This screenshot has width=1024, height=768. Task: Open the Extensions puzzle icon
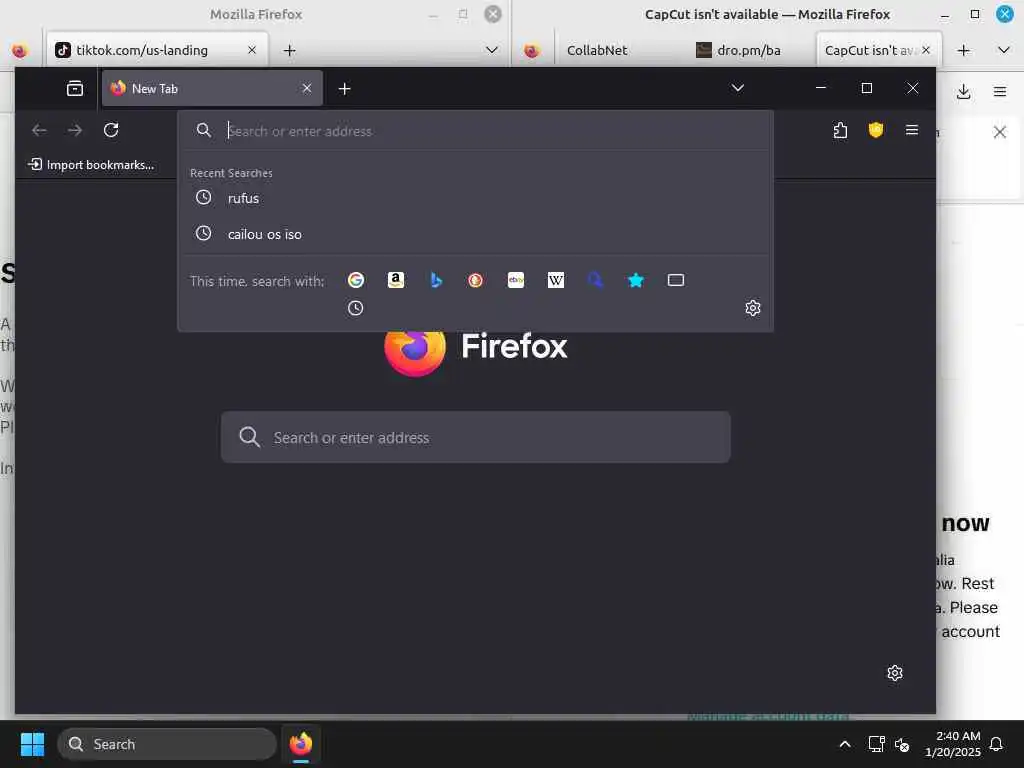tap(840, 130)
